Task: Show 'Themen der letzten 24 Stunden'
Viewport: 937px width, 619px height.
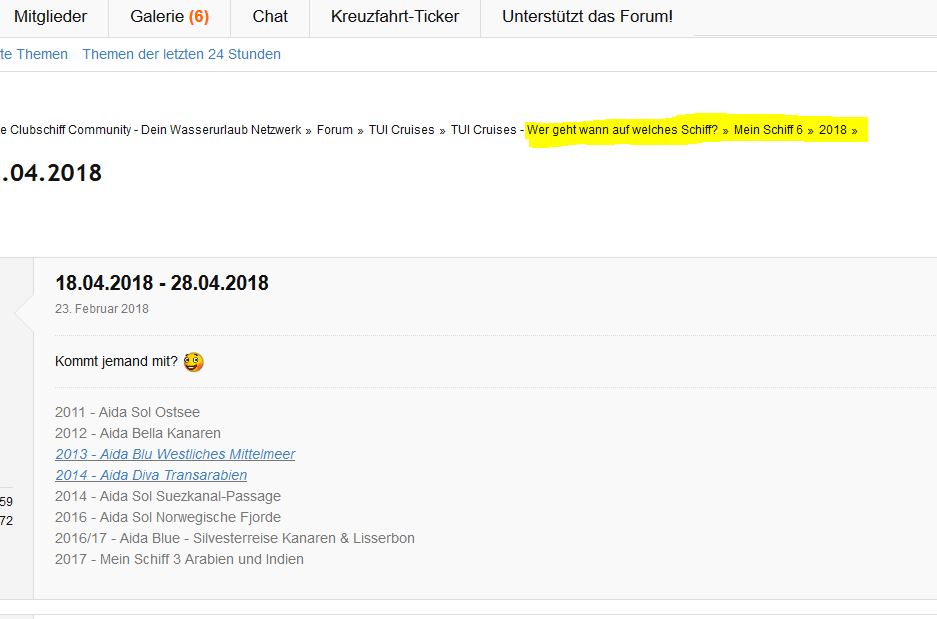Action: tap(181, 54)
